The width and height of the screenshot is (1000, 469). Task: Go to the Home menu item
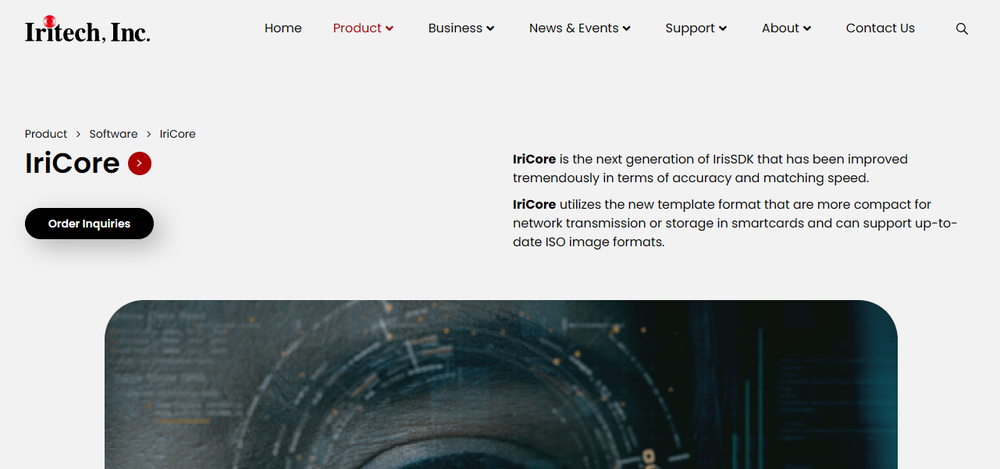click(x=283, y=28)
